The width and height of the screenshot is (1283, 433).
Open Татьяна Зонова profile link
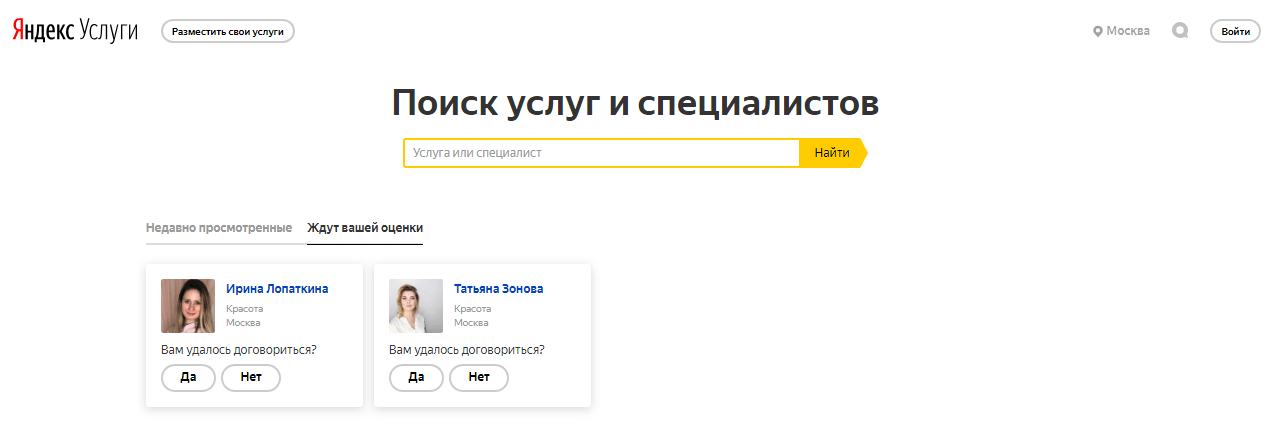pyautogui.click(x=498, y=289)
